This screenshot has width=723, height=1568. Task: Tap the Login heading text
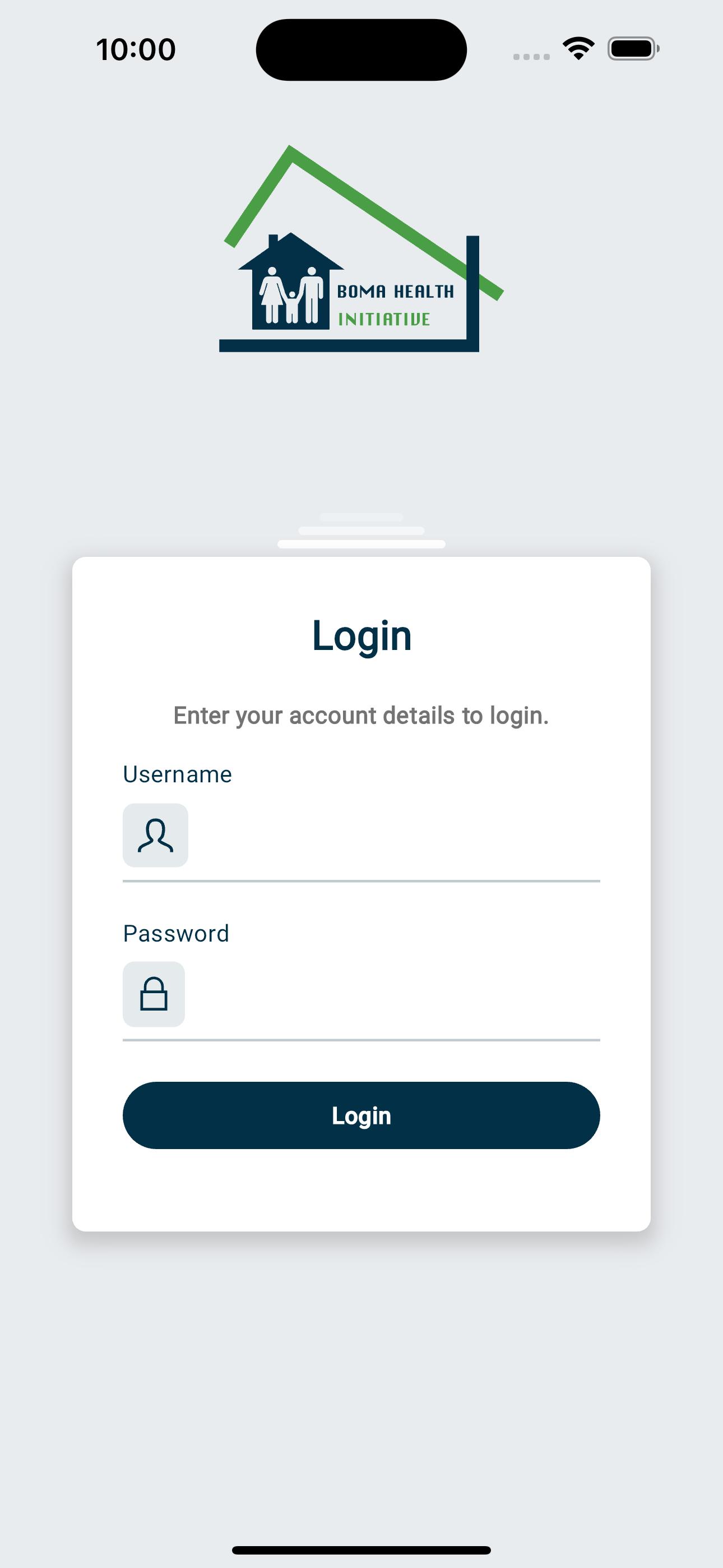tap(361, 636)
